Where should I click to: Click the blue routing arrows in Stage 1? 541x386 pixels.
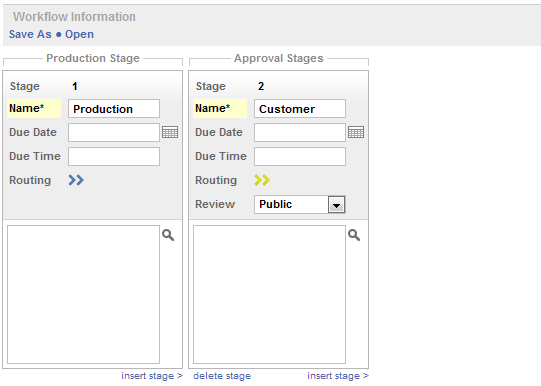(x=76, y=180)
